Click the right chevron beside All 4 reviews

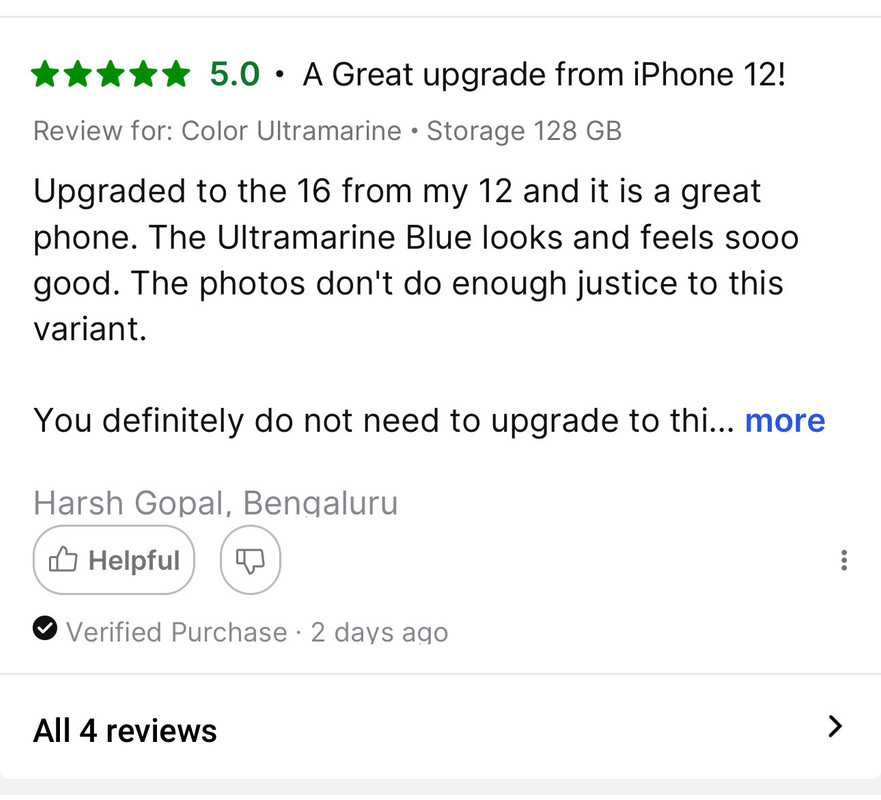pyautogui.click(x=835, y=726)
